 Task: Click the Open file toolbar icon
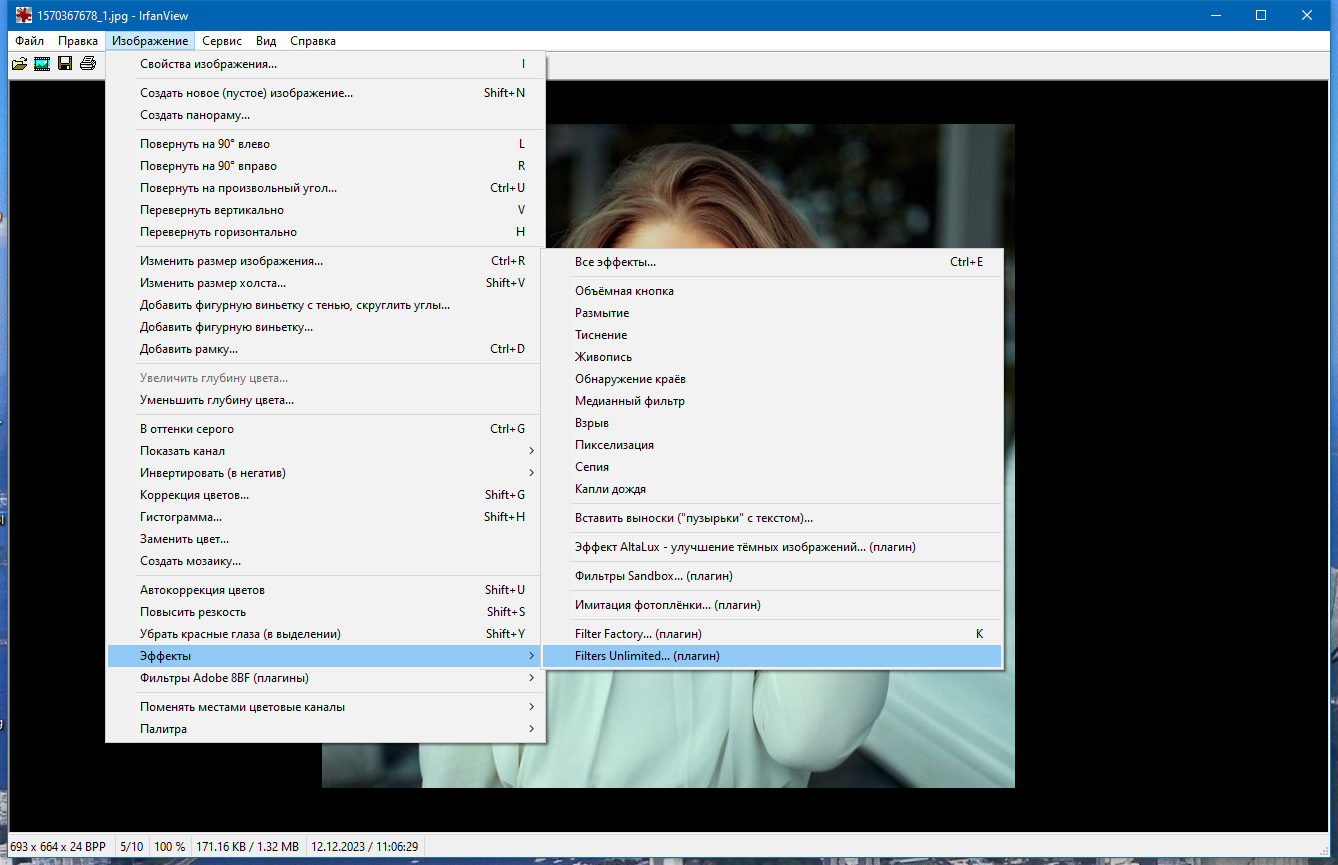(x=19, y=64)
